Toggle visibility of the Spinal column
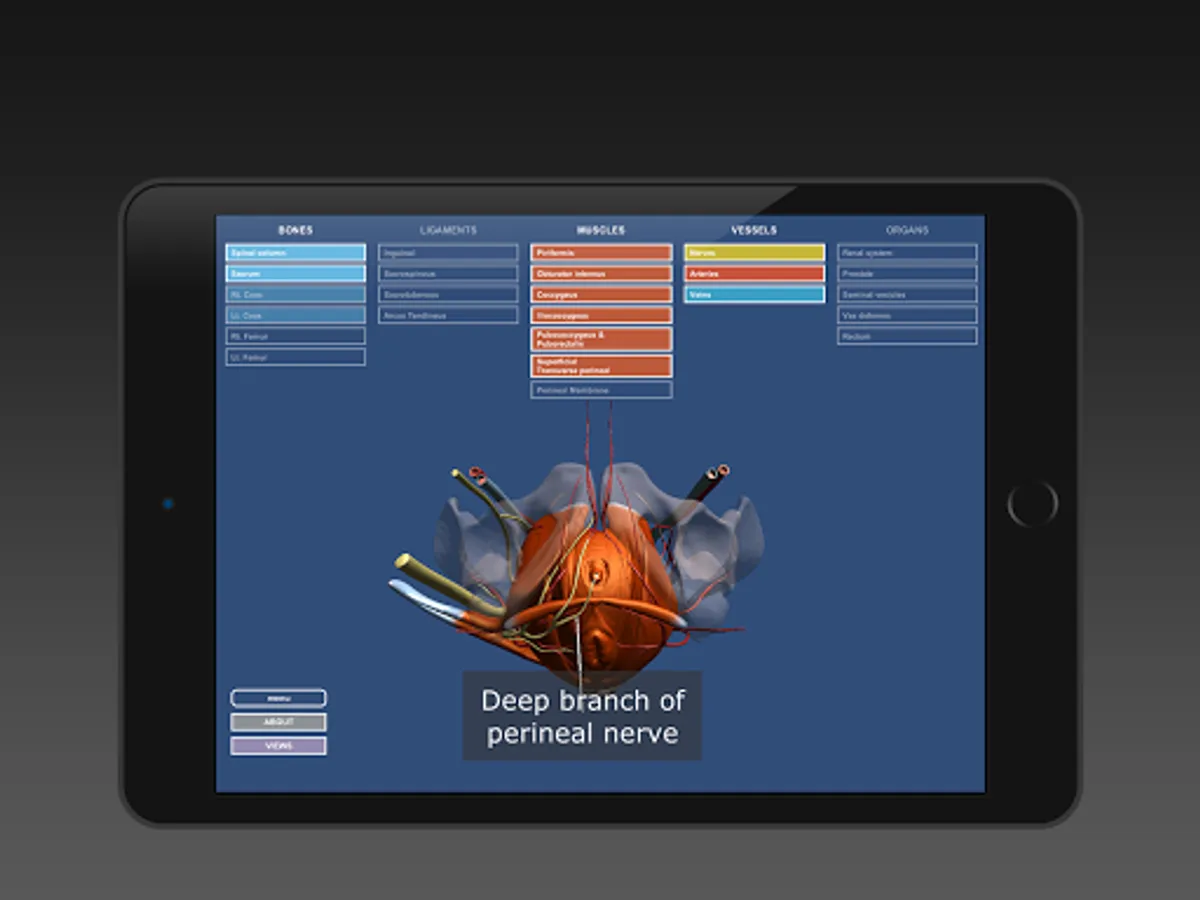 (295, 252)
